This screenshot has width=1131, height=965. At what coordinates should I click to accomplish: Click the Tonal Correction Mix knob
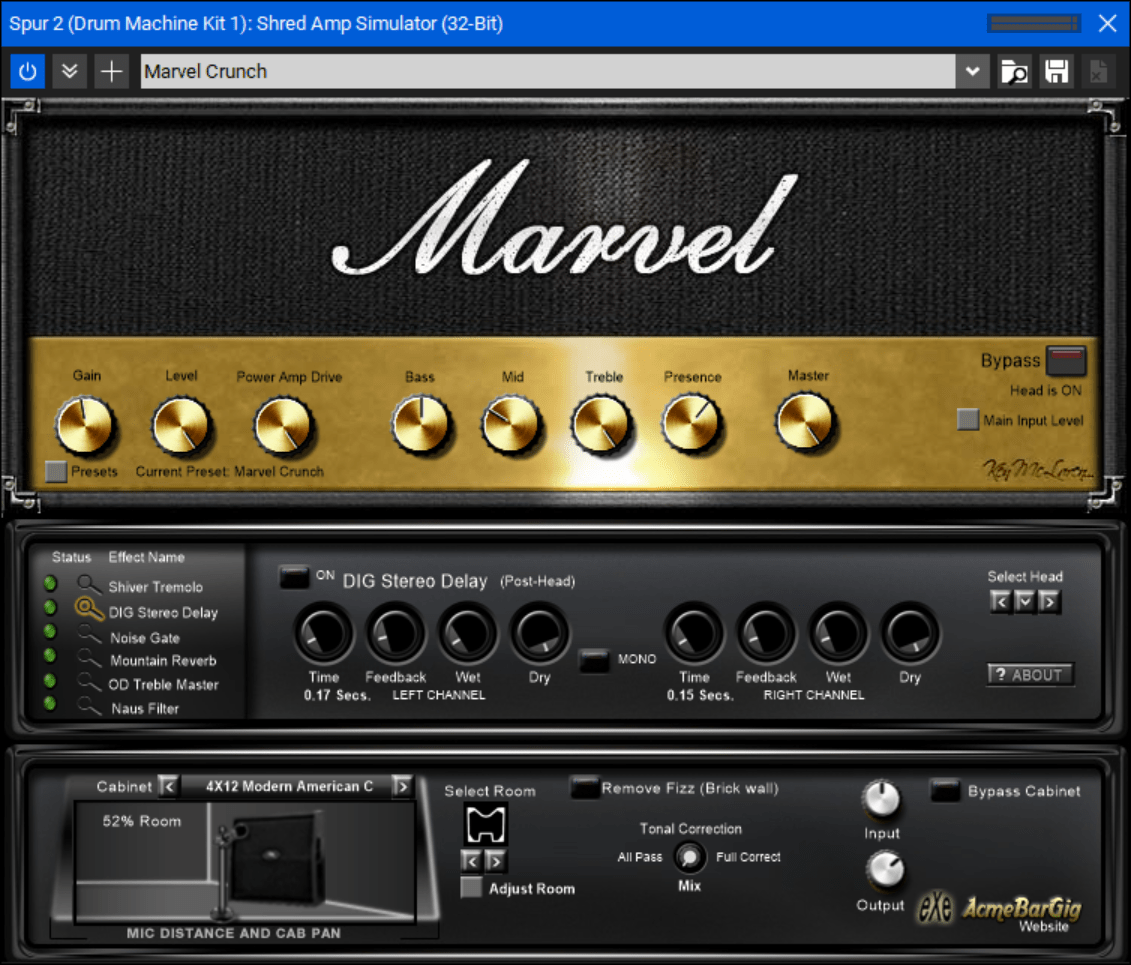690,857
